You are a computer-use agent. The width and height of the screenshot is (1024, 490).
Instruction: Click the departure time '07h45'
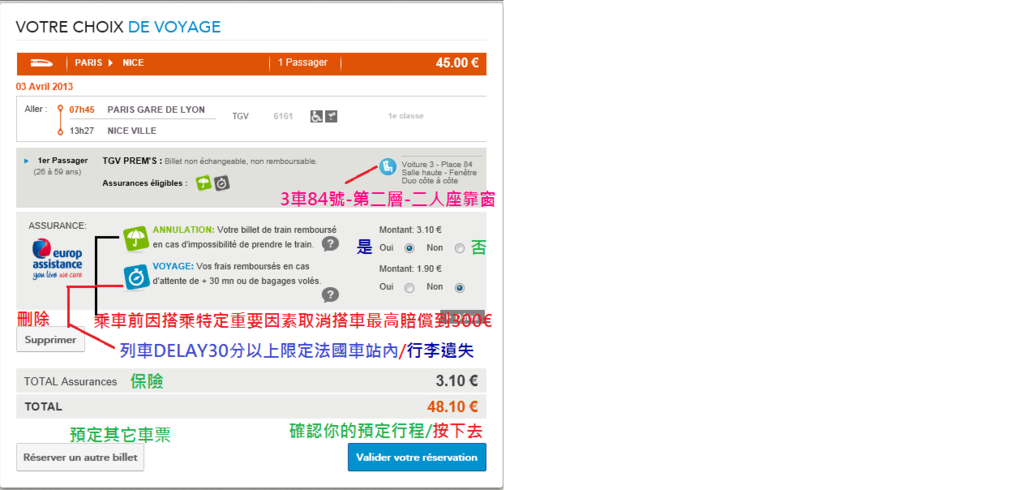tap(82, 110)
